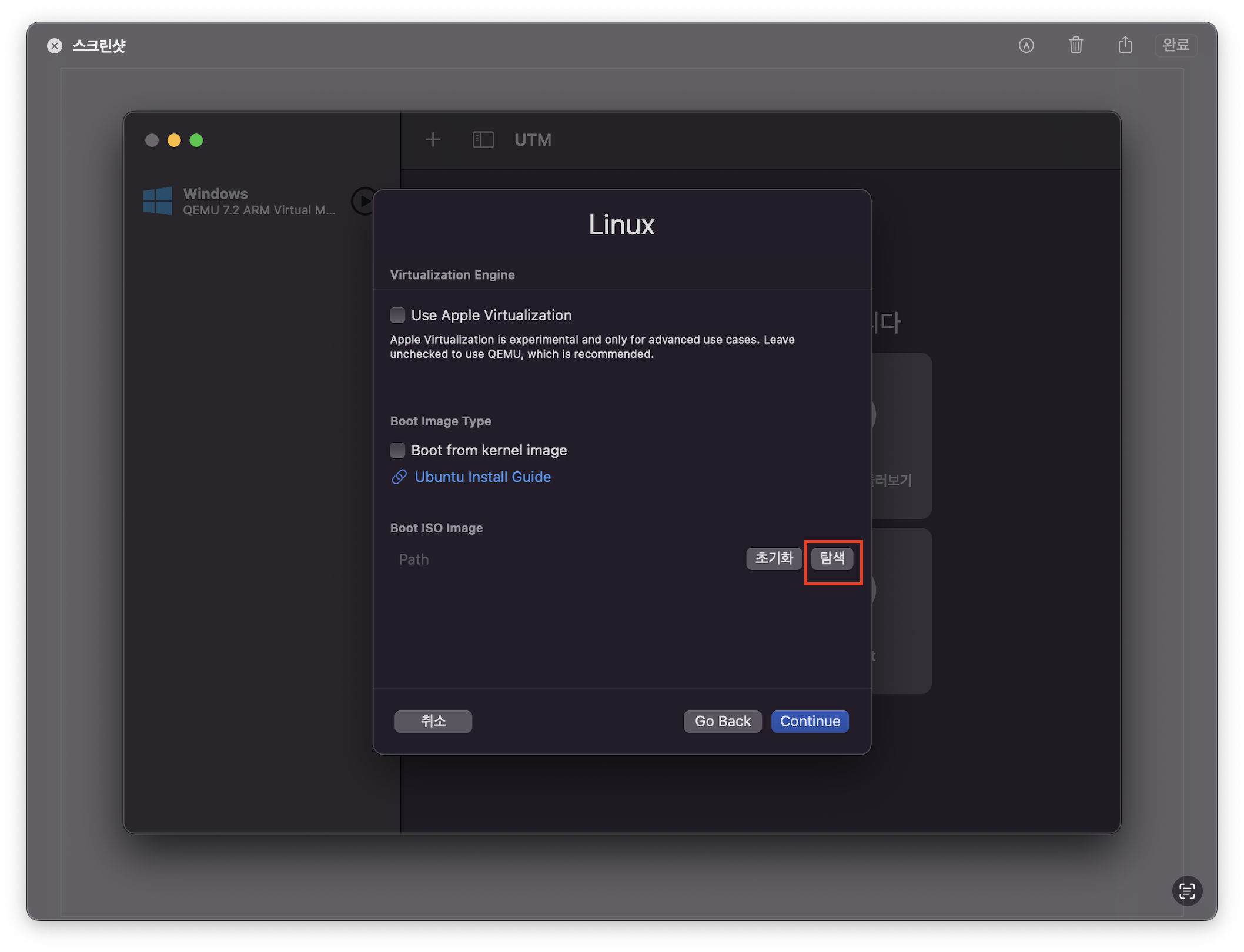1244x952 pixels.
Task: Toggle the sidebar panel icon
Action: coord(483,140)
